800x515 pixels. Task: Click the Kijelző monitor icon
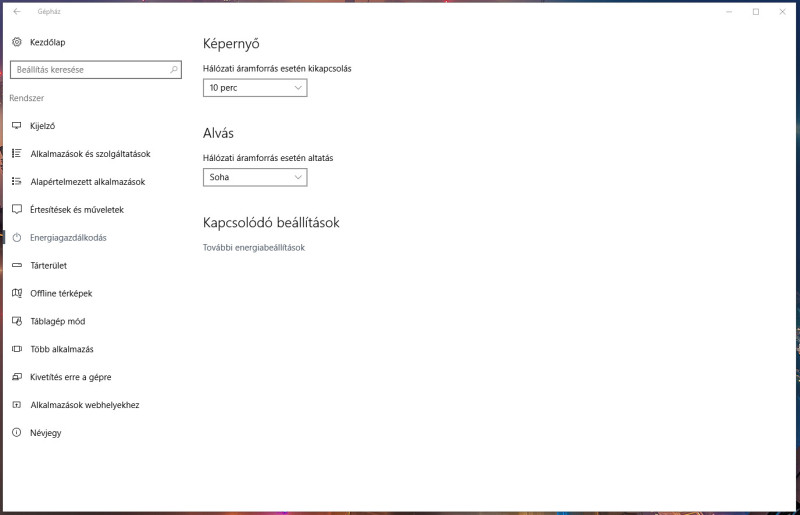coord(17,126)
